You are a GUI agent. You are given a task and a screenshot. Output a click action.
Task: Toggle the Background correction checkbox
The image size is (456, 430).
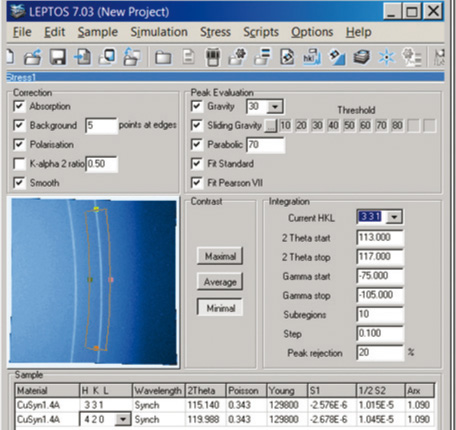pyautogui.click(x=19, y=125)
